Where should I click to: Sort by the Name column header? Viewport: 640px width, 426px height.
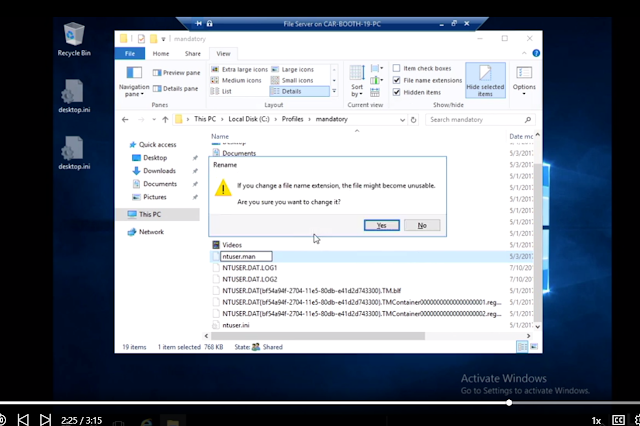click(x=220, y=136)
